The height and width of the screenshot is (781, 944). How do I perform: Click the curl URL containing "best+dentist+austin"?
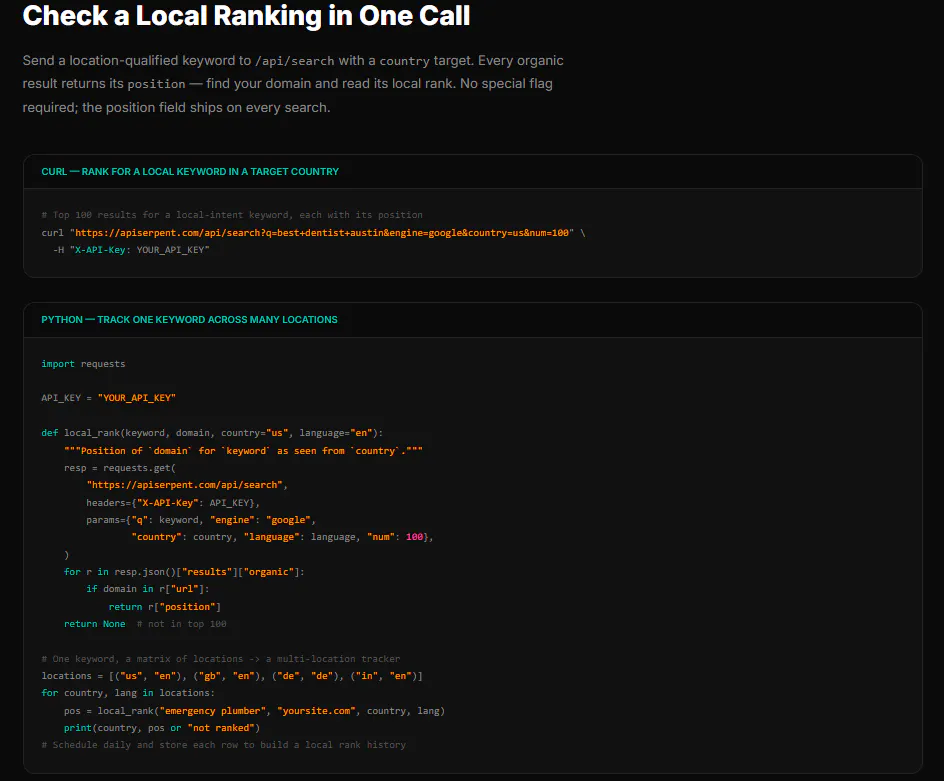[321, 232]
